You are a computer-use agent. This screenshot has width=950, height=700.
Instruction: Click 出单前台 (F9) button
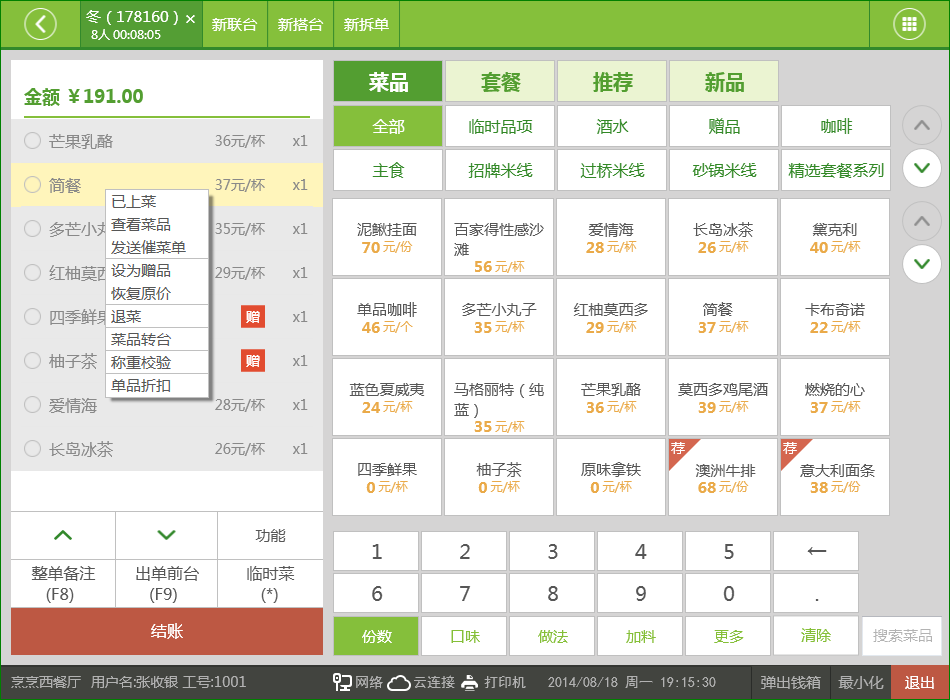(166, 584)
